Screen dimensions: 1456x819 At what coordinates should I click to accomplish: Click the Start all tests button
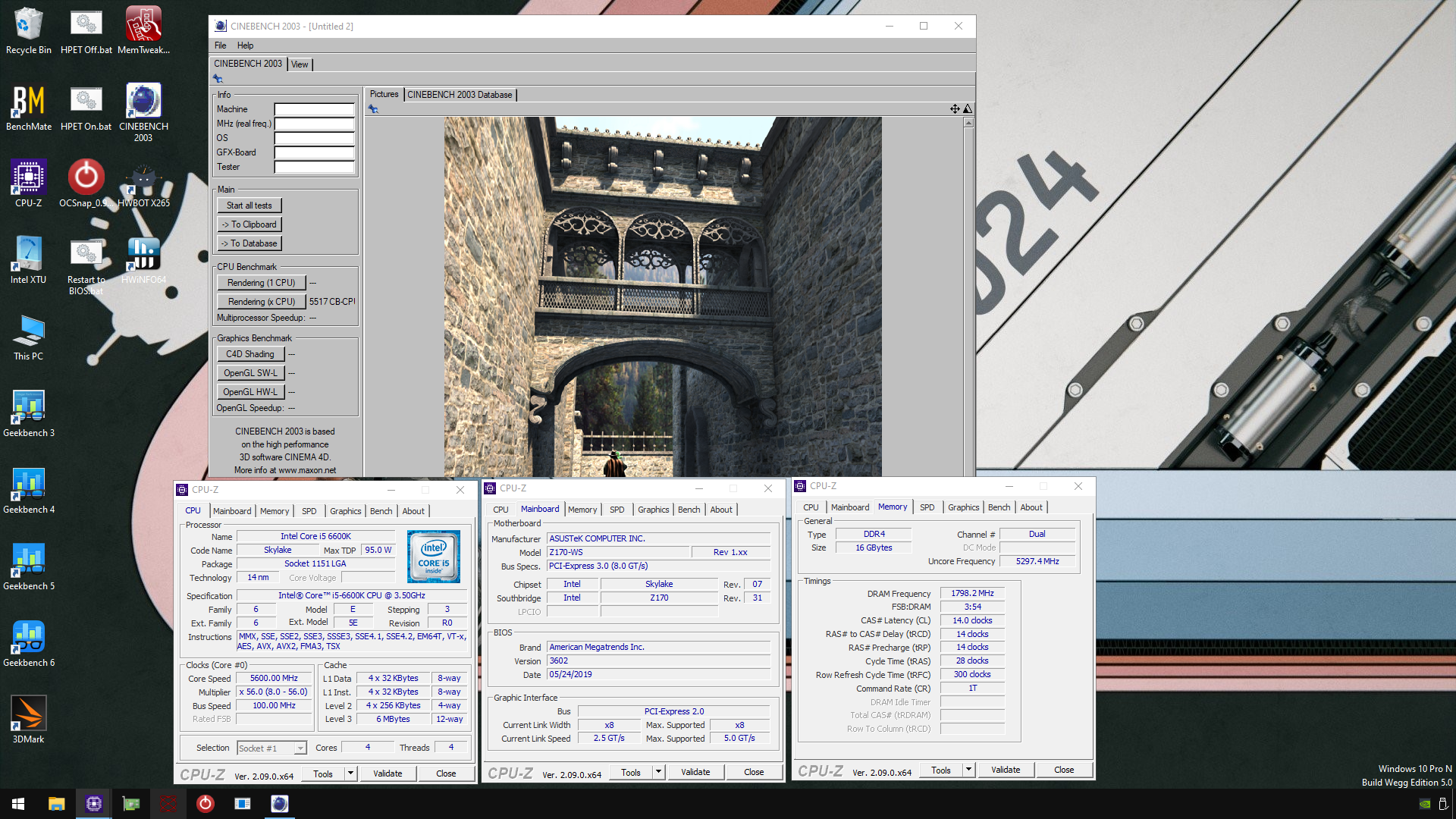pos(249,206)
